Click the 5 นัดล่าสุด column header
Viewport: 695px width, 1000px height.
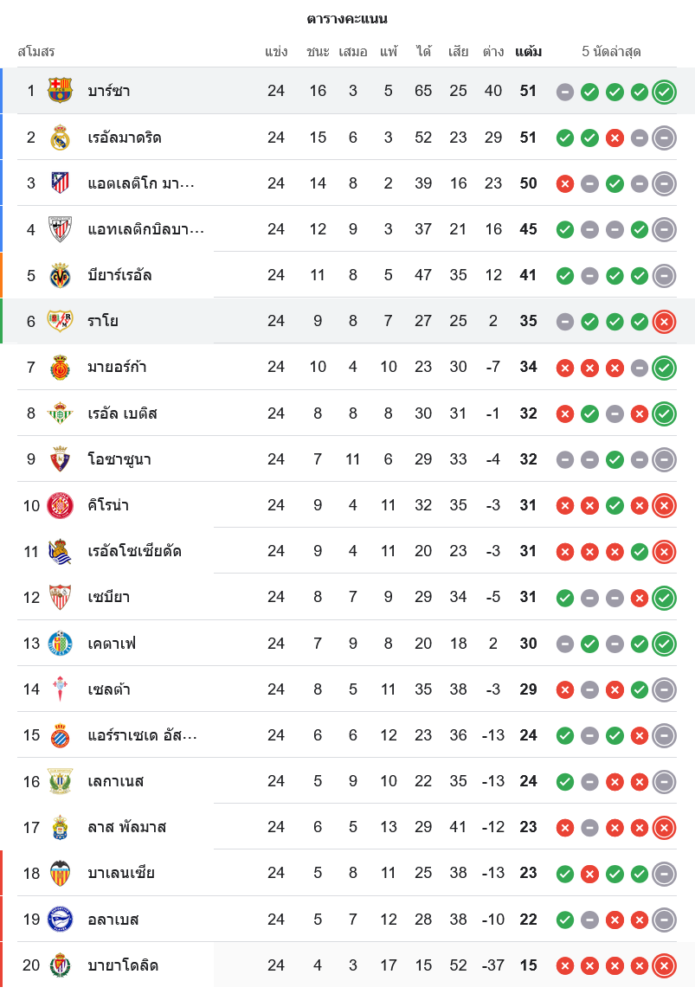click(611, 51)
